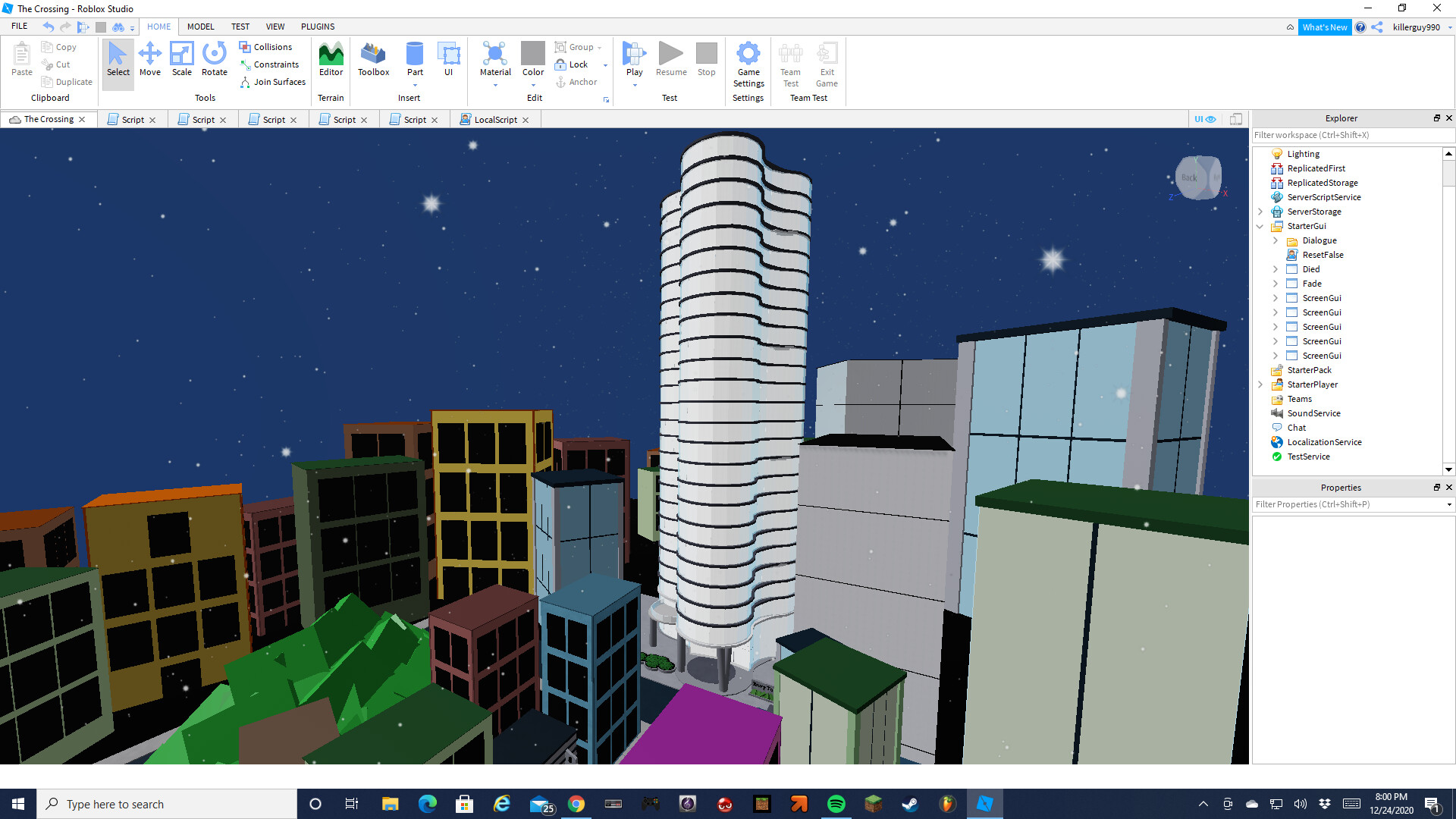
Task: Click the Filter workspace search field
Action: tap(1350, 135)
